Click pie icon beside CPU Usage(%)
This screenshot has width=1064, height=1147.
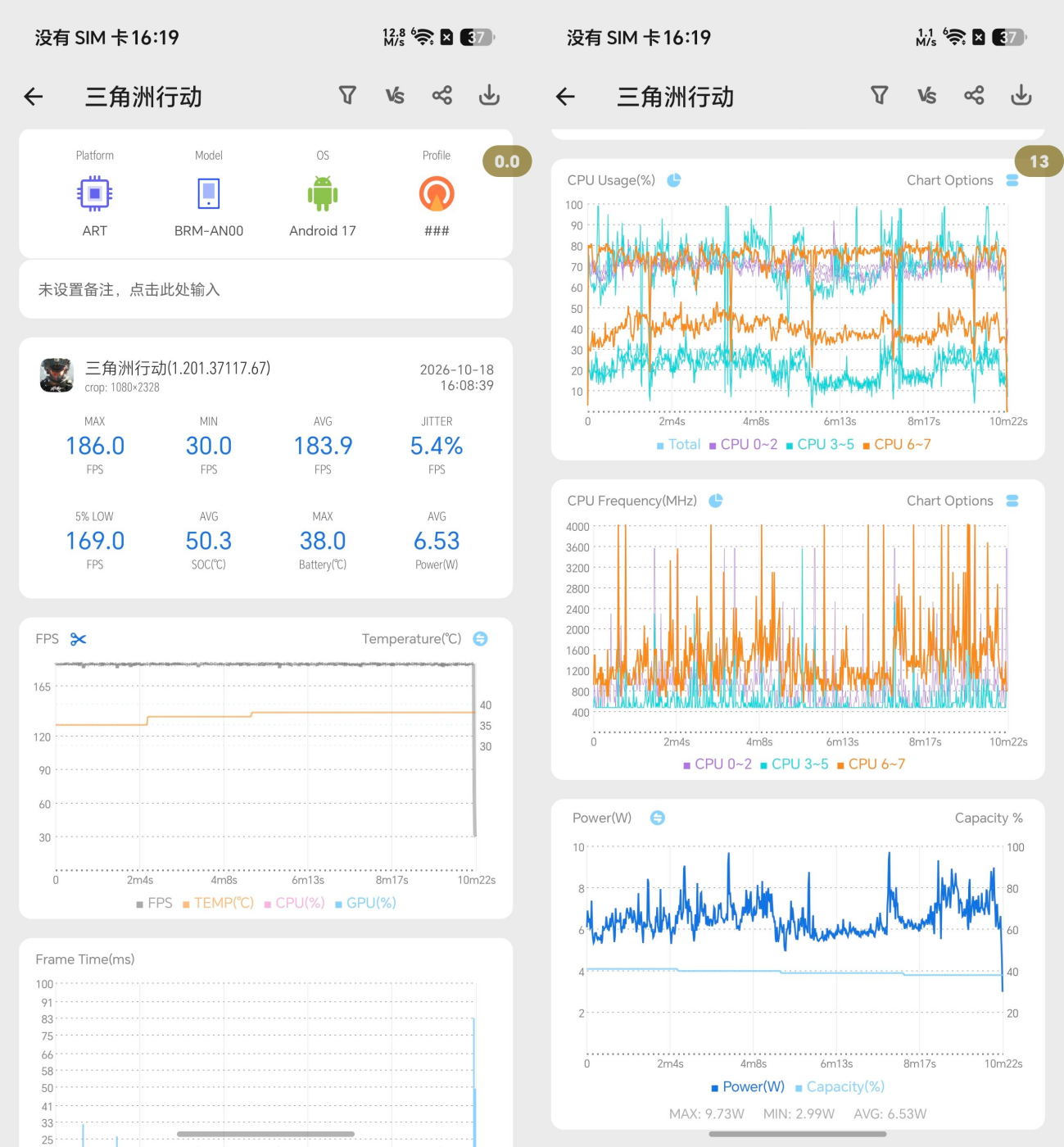coord(674,180)
